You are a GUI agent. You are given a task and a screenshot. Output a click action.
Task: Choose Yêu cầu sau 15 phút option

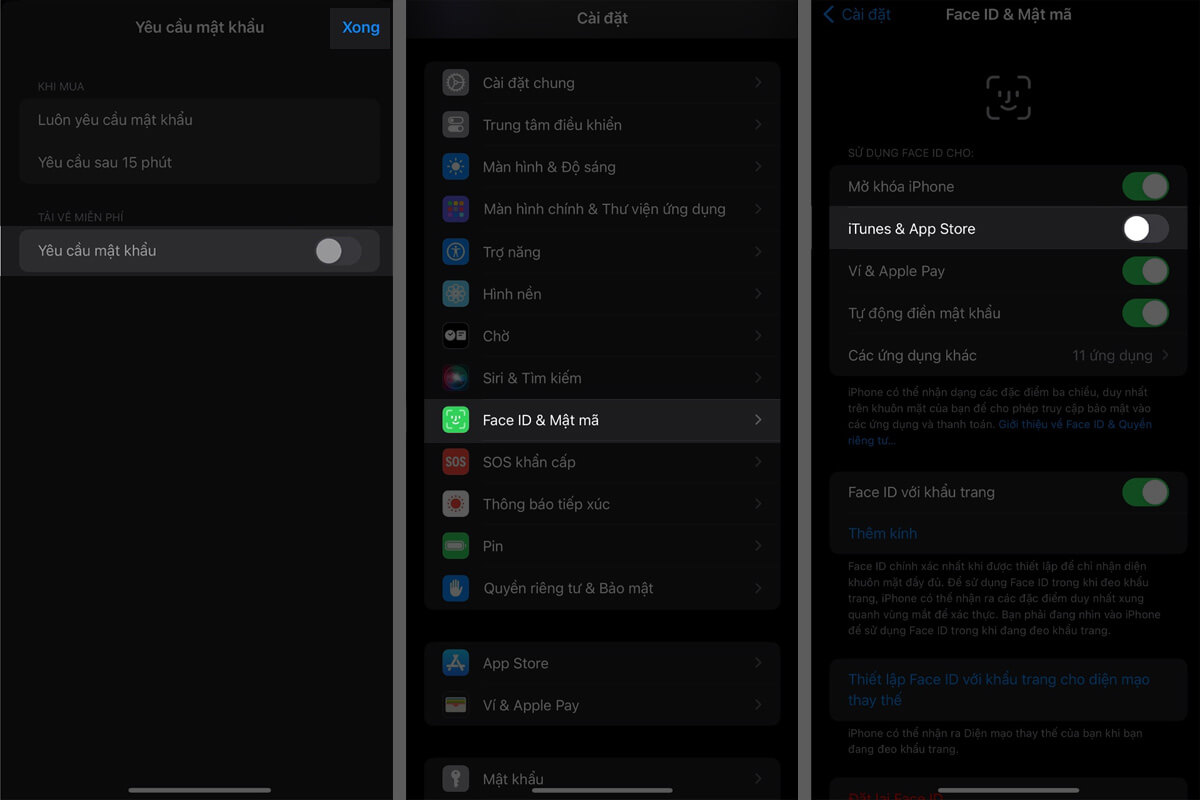(200, 160)
